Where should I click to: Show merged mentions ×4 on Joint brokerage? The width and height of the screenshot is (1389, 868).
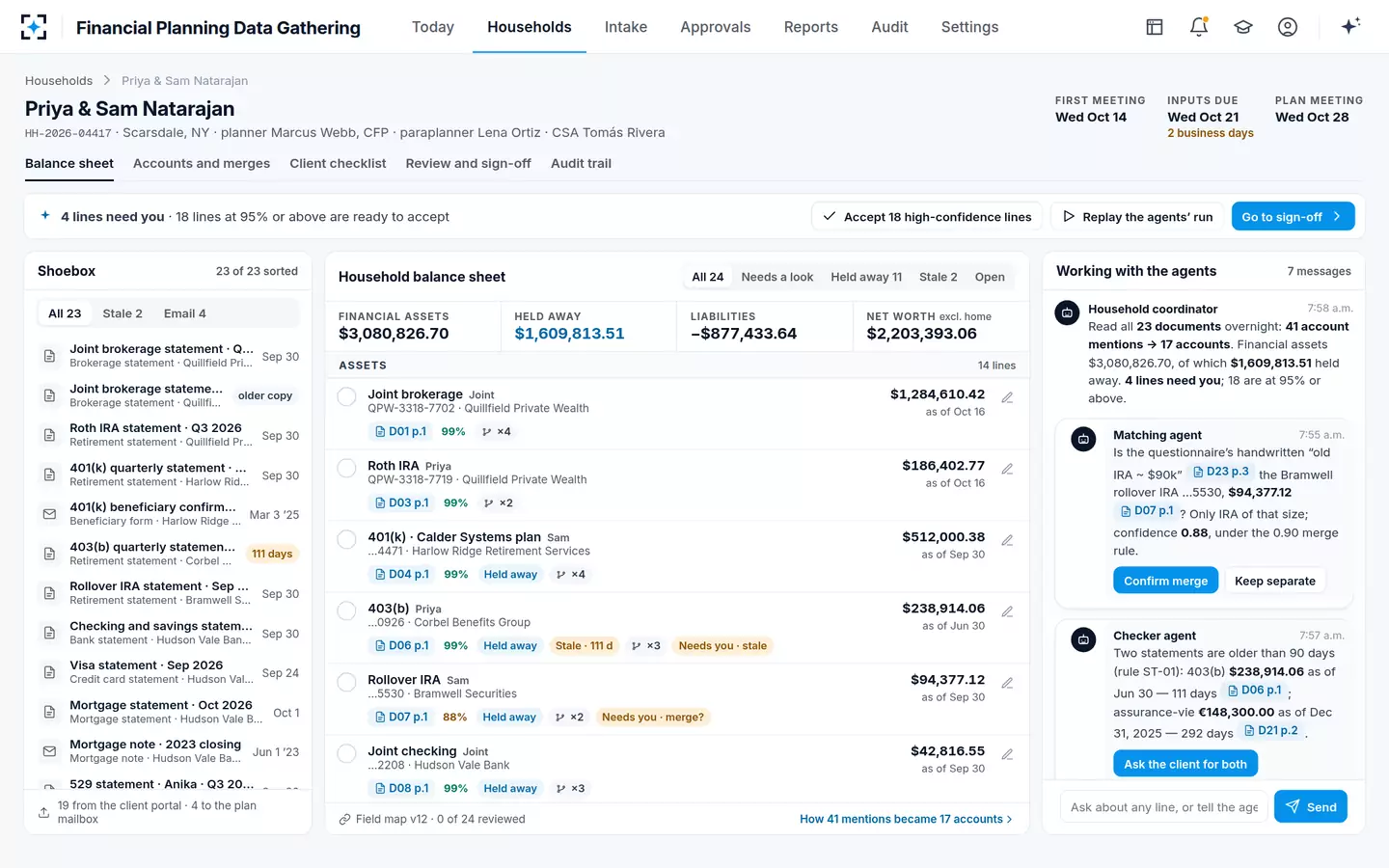pyautogui.click(x=496, y=431)
